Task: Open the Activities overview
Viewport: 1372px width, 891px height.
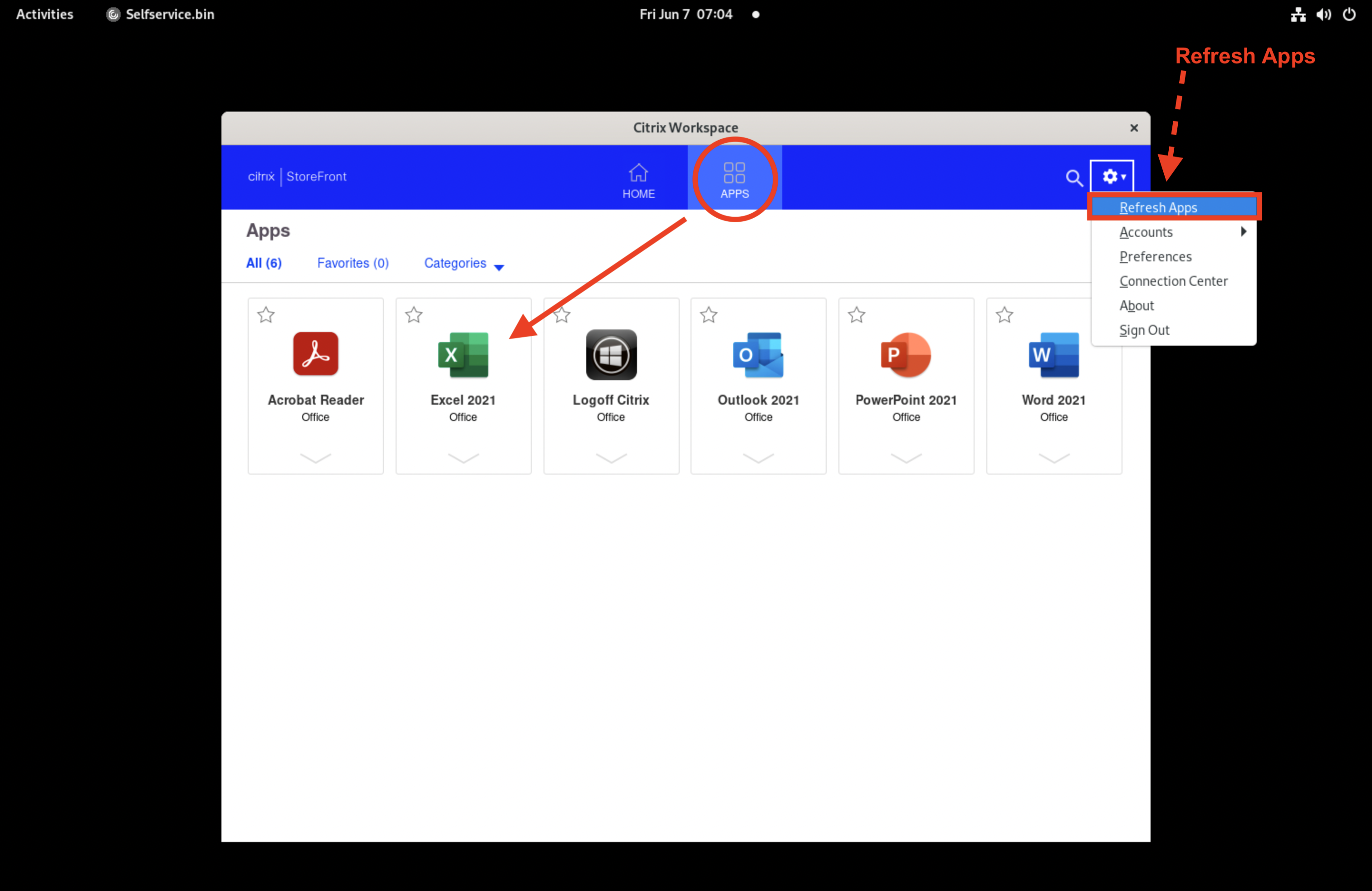Action: [44, 14]
